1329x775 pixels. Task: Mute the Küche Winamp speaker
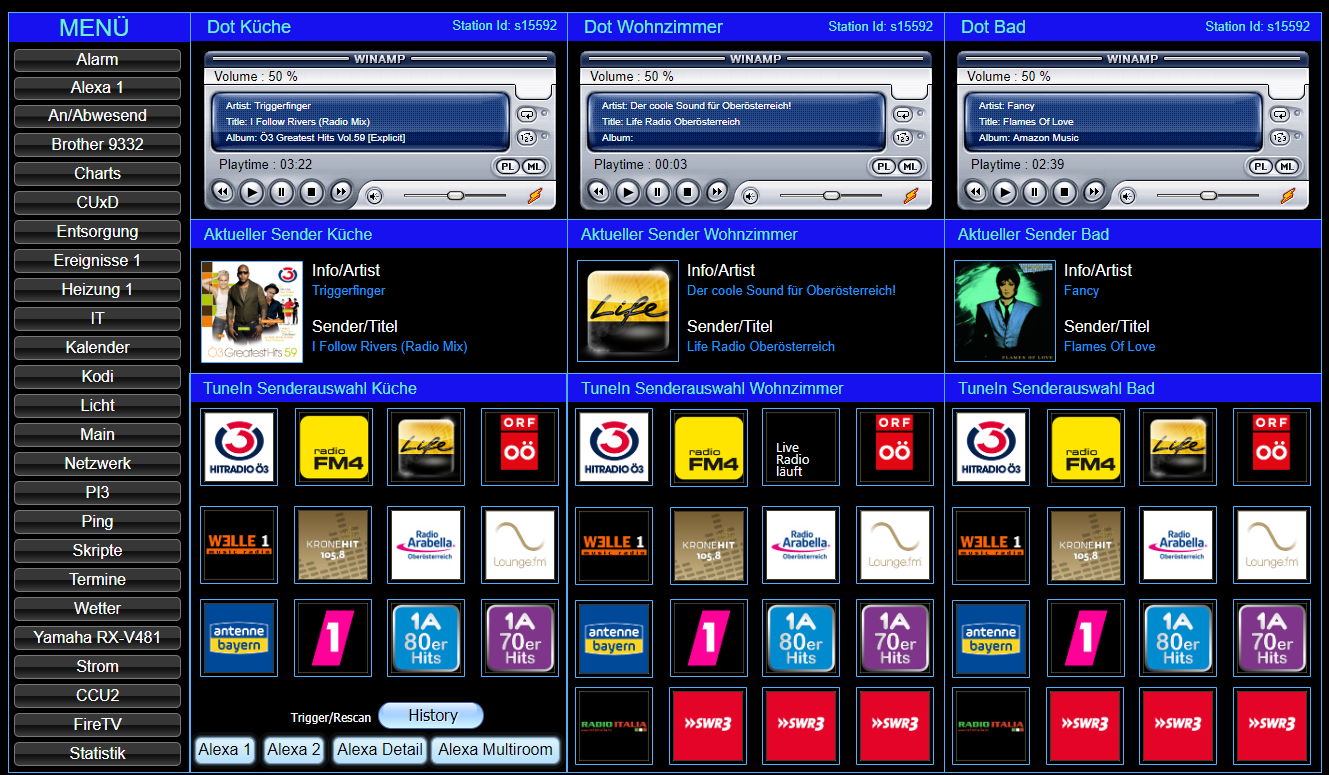374,196
